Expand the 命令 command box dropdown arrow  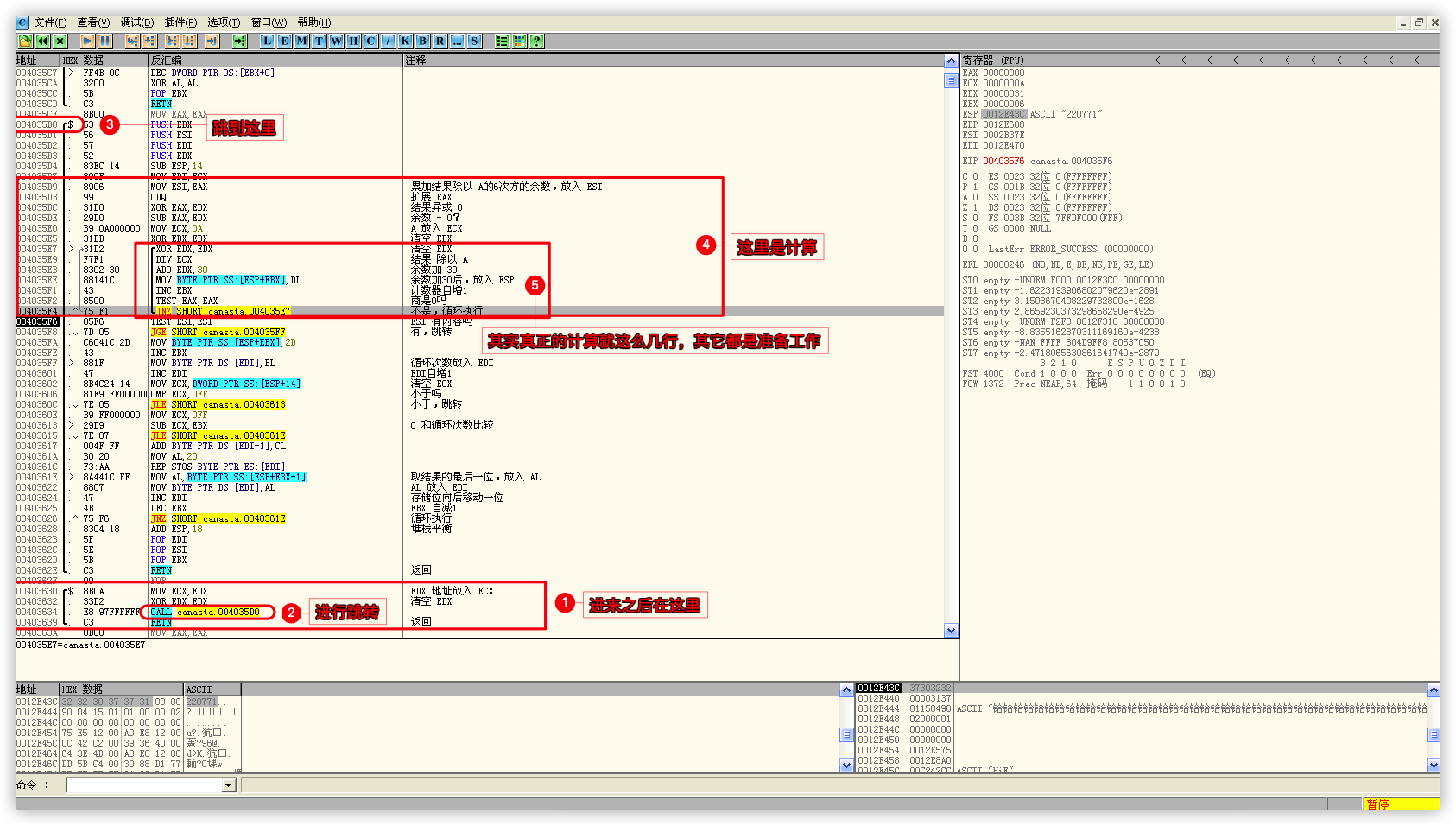coord(229,785)
